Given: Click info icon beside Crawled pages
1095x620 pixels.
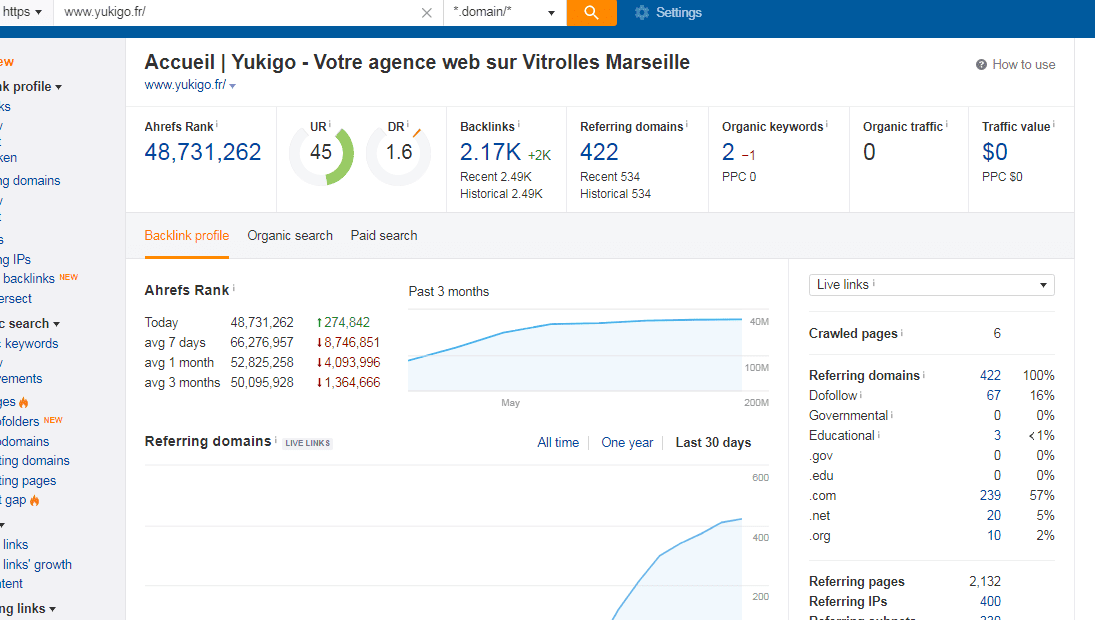Looking at the screenshot, I should click(902, 332).
